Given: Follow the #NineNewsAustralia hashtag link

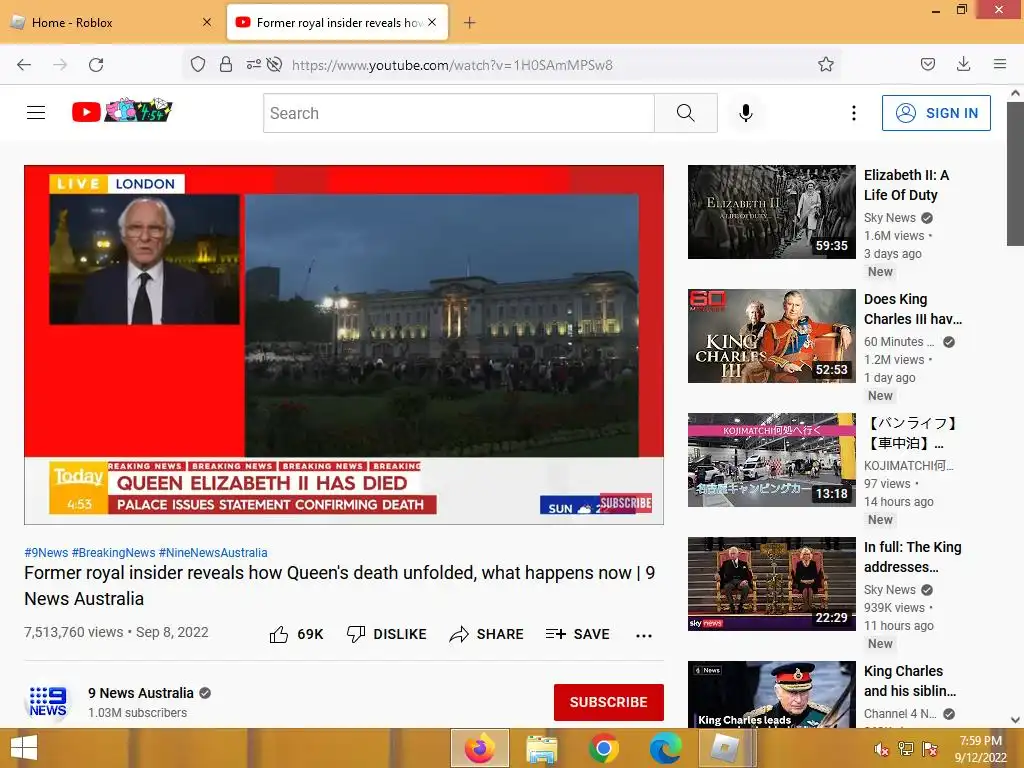Looking at the screenshot, I should tap(213, 552).
